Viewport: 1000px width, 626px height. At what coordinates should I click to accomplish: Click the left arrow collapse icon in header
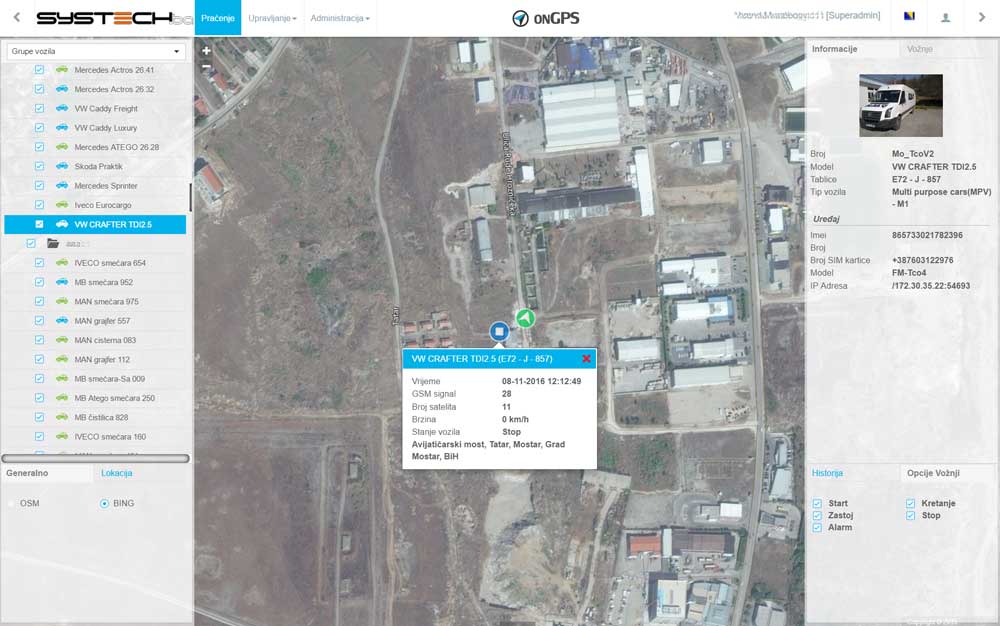pos(17,18)
